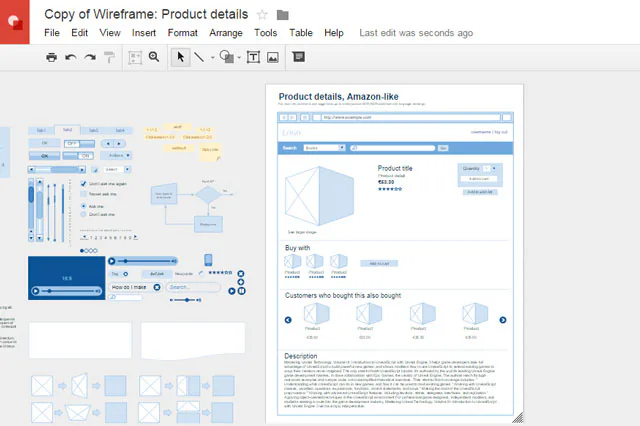The image size is (640, 426).
Task: Activate the Paint format roller tool
Action: pos(109,58)
